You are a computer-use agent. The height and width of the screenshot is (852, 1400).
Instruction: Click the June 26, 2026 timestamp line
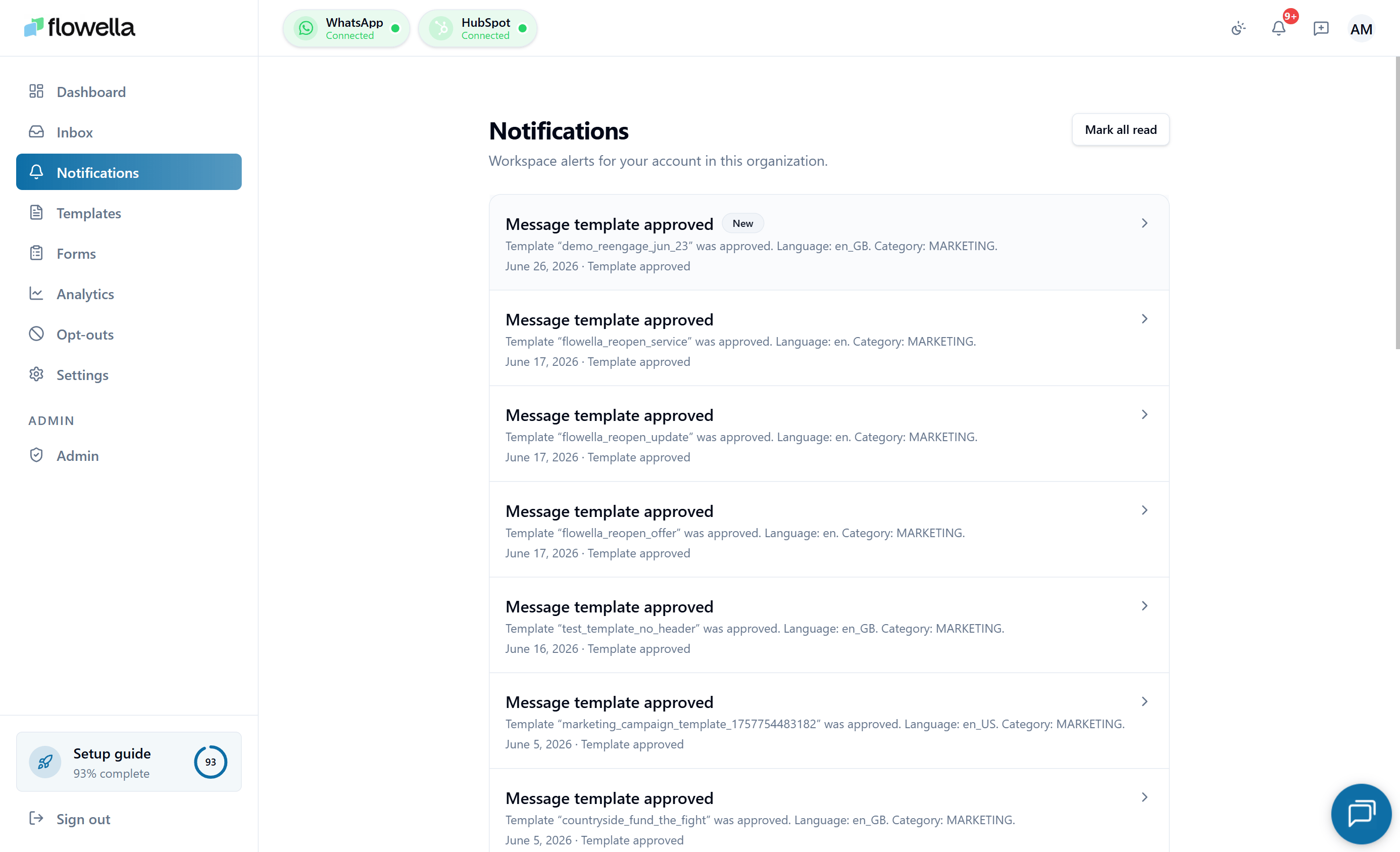click(598, 267)
